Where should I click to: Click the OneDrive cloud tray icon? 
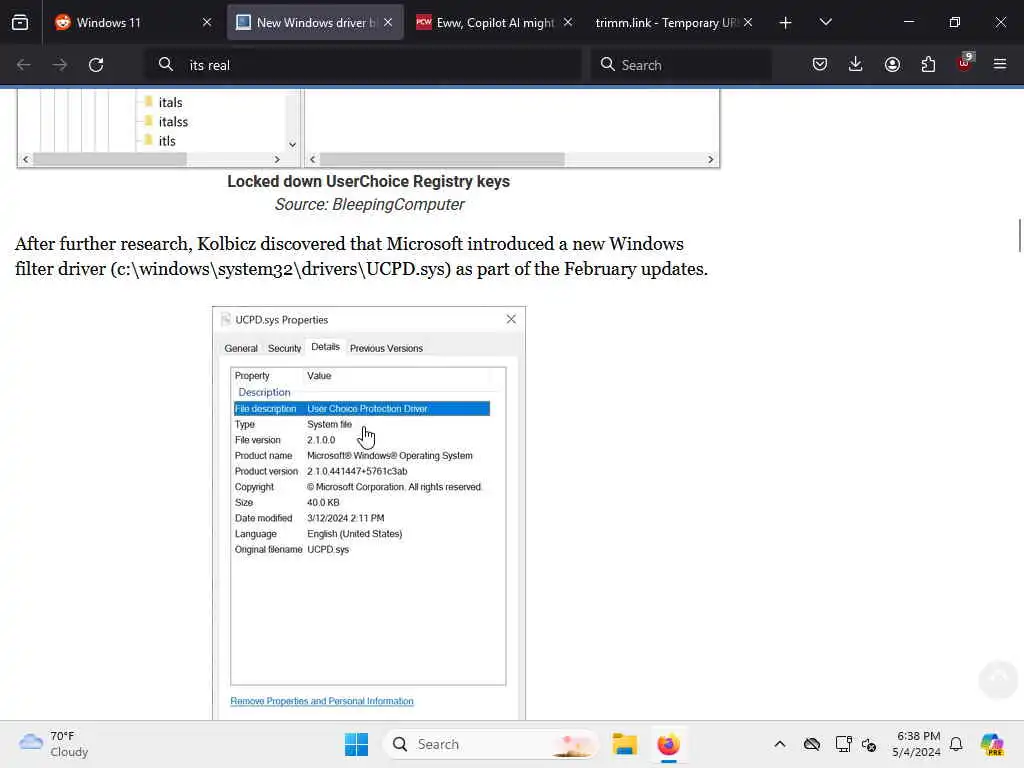pos(812,744)
